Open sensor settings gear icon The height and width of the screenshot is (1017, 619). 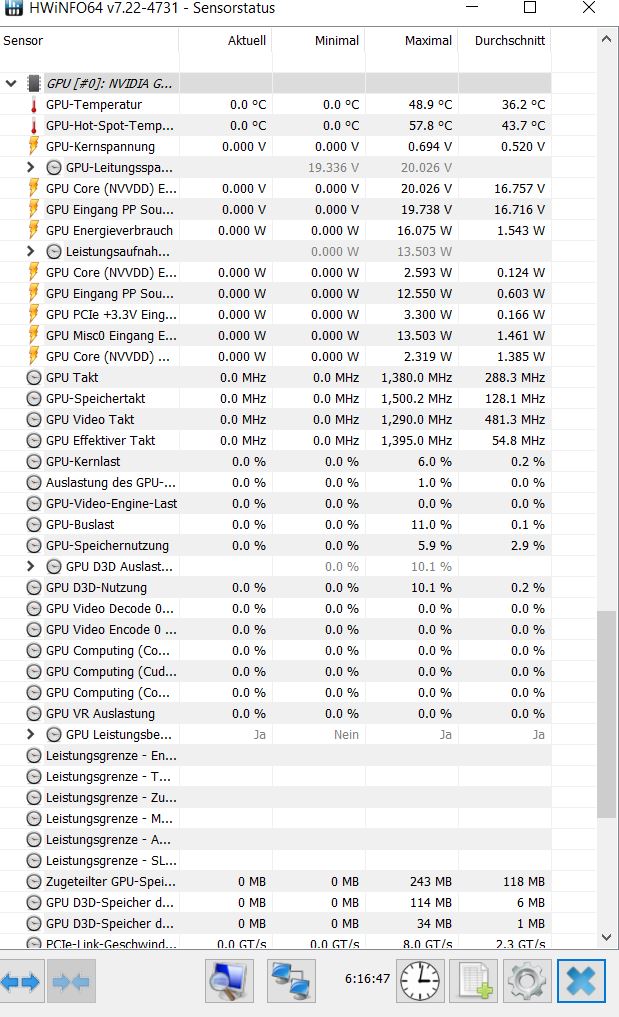pyautogui.click(x=526, y=981)
